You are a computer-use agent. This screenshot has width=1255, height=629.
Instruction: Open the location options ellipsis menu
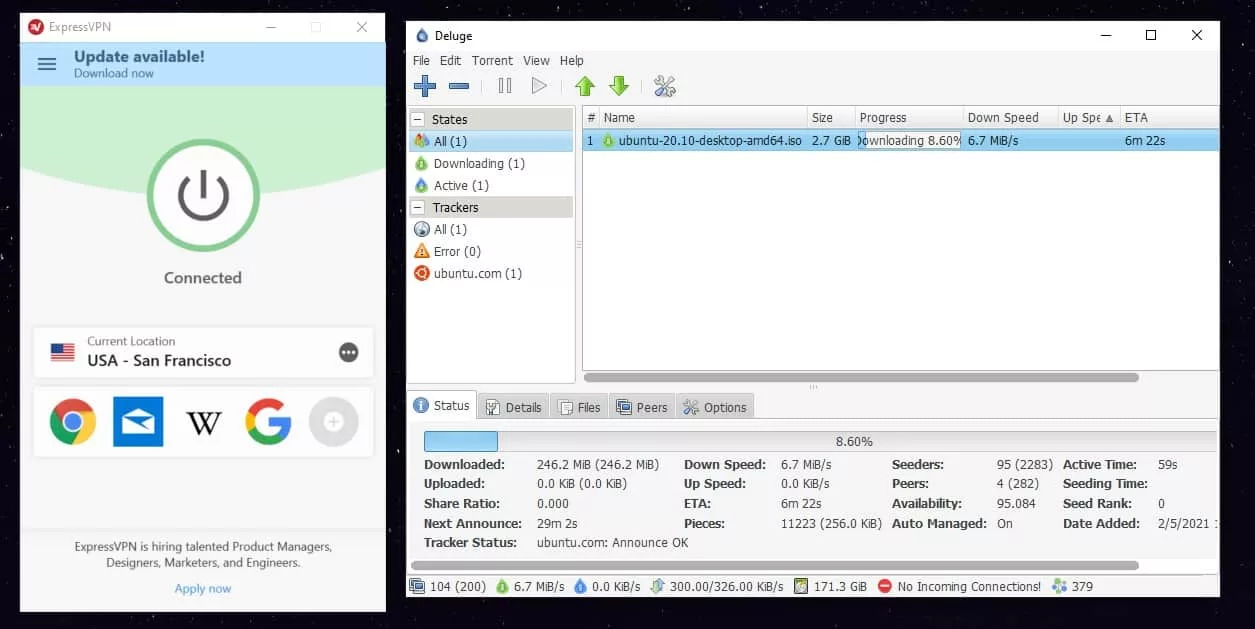pos(348,352)
